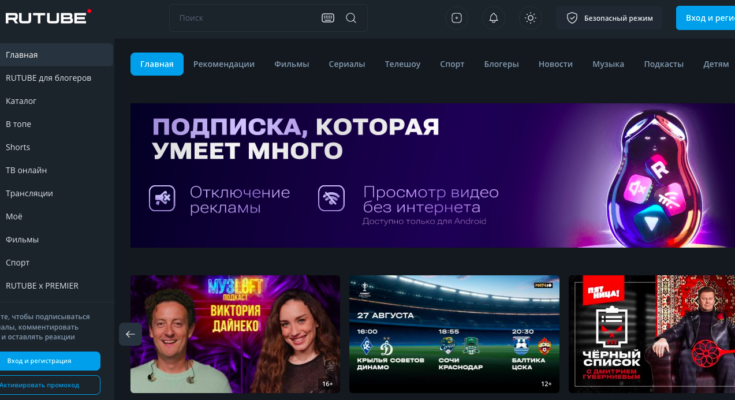Click the no-wifi offline viewing icon on banner

(331, 198)
